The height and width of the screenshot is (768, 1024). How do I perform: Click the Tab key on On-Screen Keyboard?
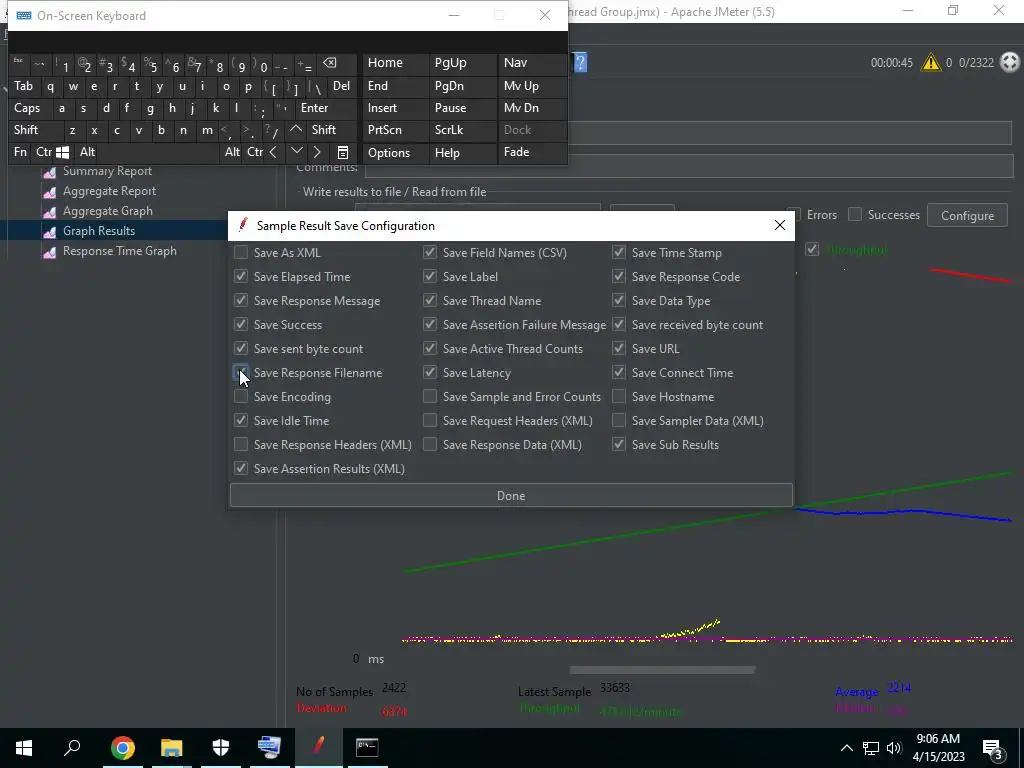coord(24,86)
